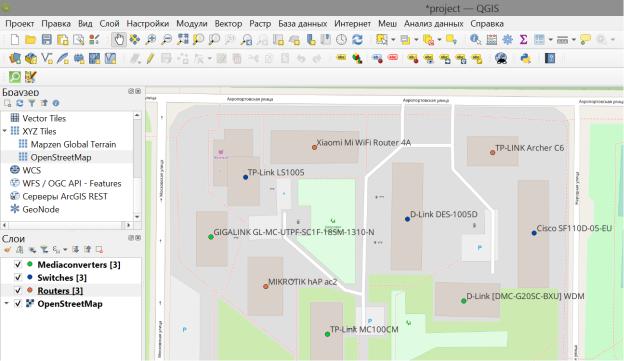
Task: Click the Cisco SF110D-05-EU switch point
Action: 534,233
